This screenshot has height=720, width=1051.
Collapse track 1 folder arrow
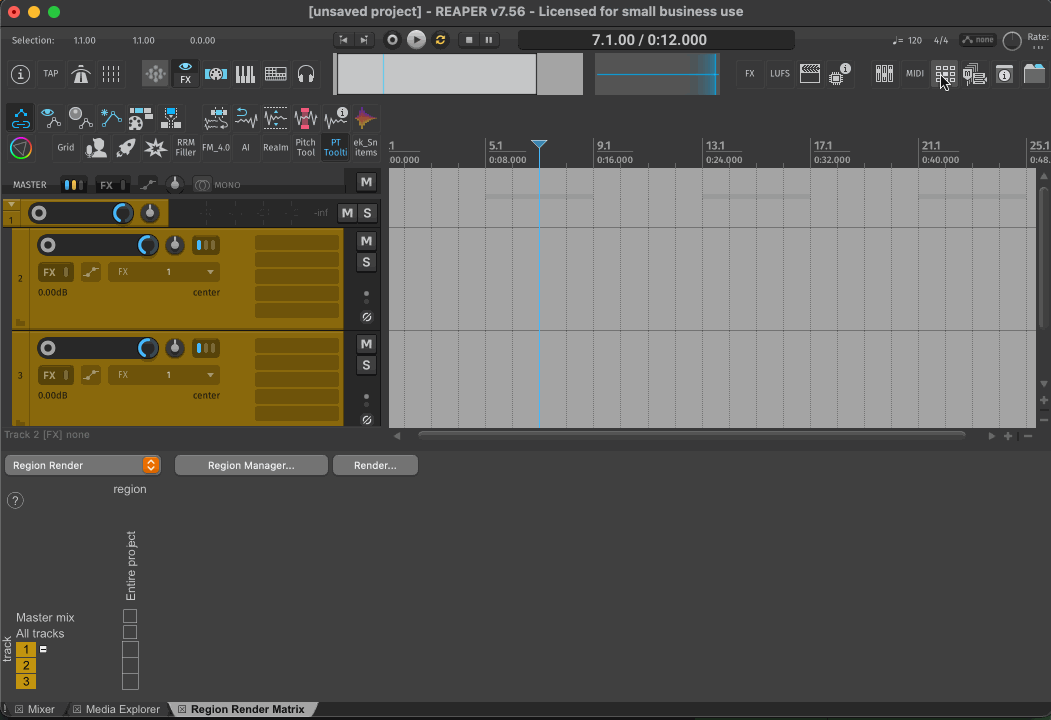(11, 204)
